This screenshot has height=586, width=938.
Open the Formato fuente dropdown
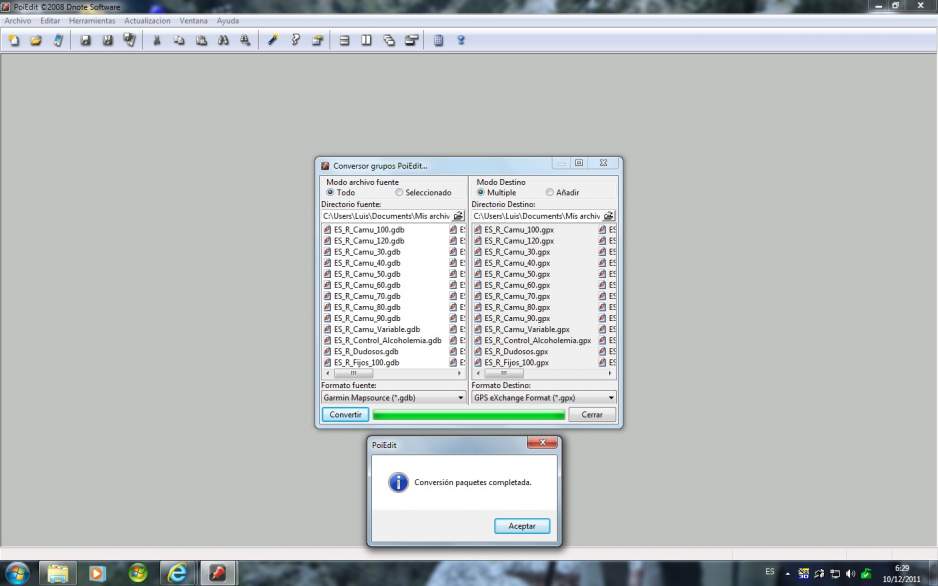pos(394,397)
